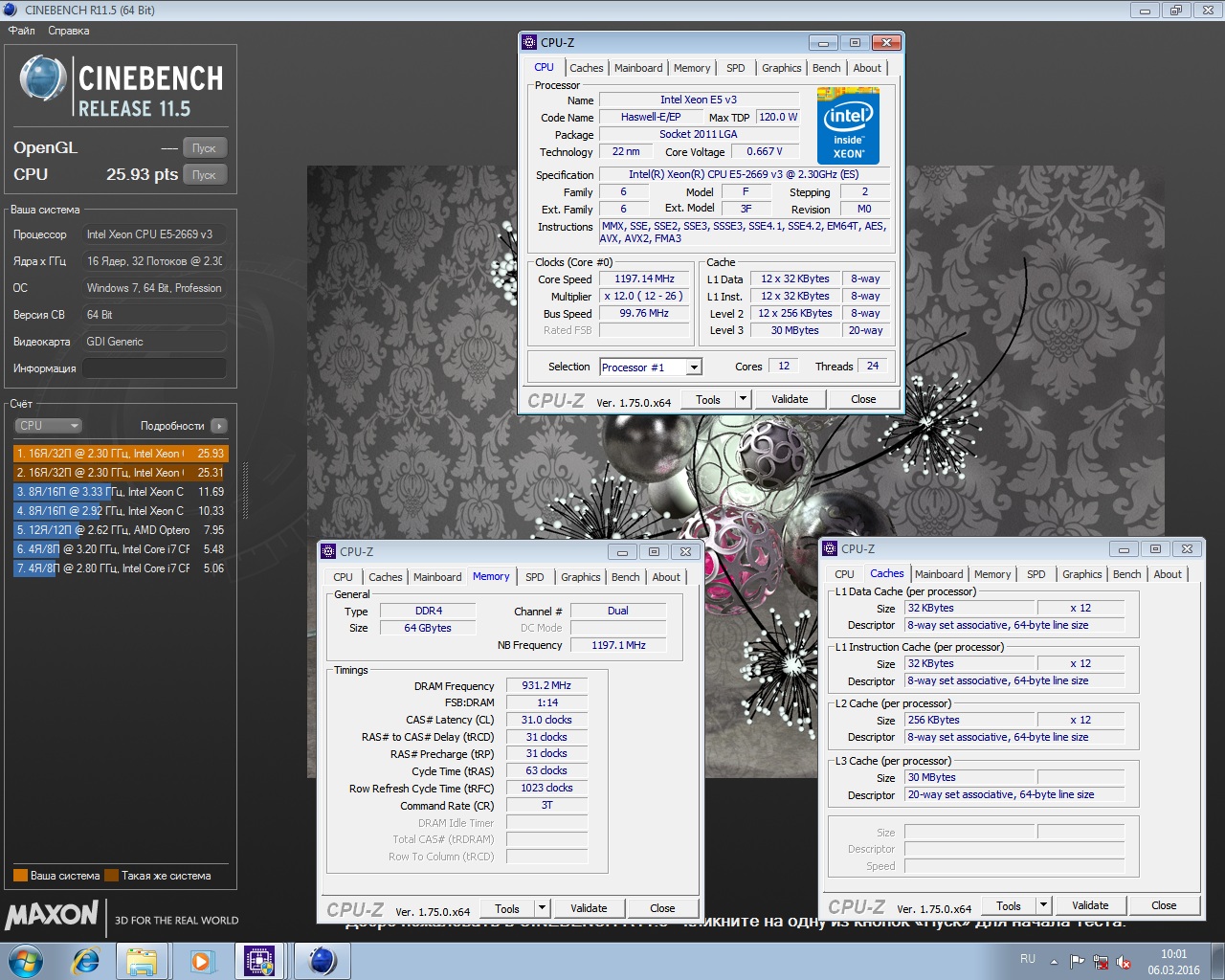Click the DDR4 memory type field
Viewport: 1225px width, 980px height.
429,611
